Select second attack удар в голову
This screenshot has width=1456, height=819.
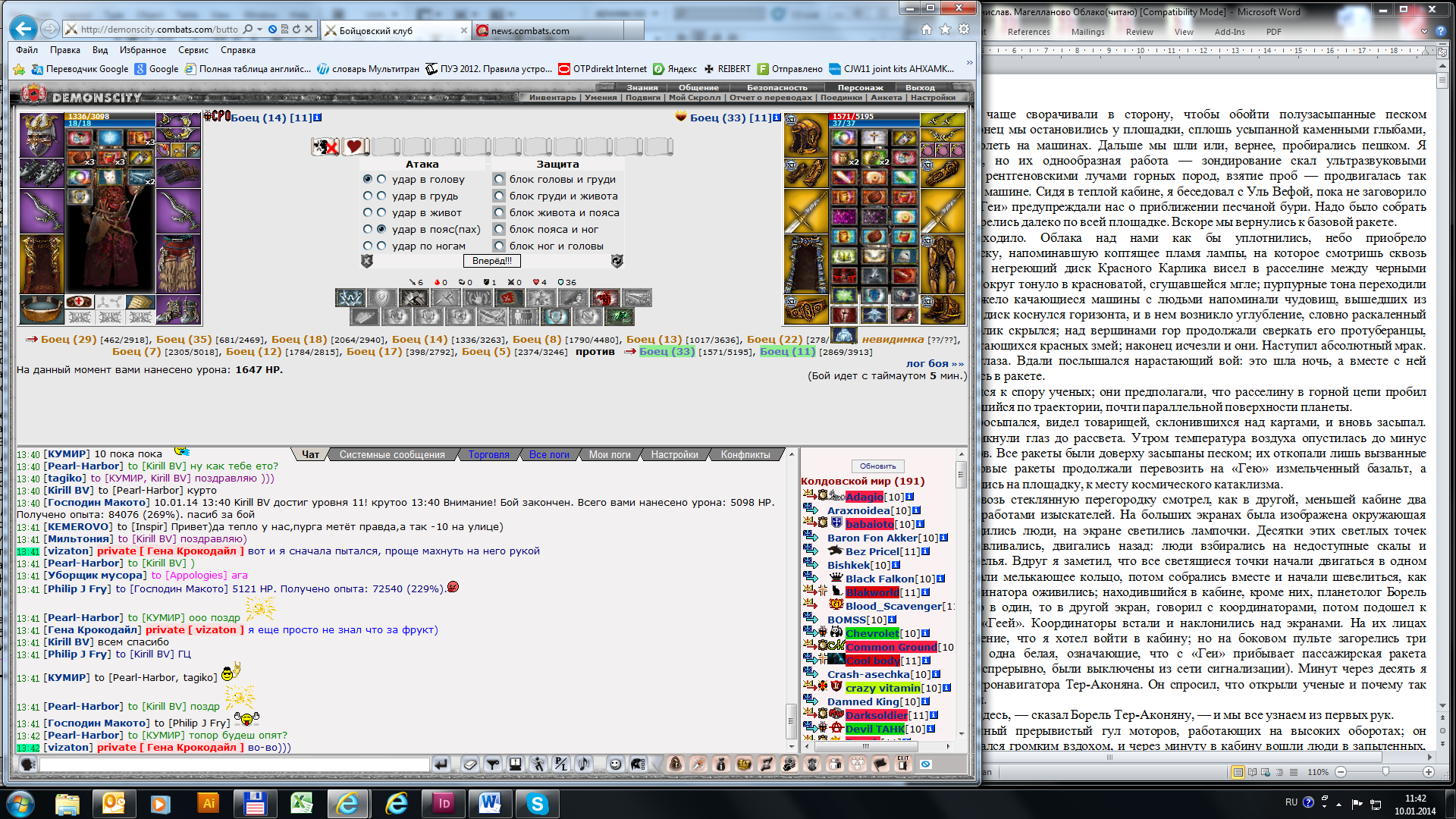[x=381, y=179]
